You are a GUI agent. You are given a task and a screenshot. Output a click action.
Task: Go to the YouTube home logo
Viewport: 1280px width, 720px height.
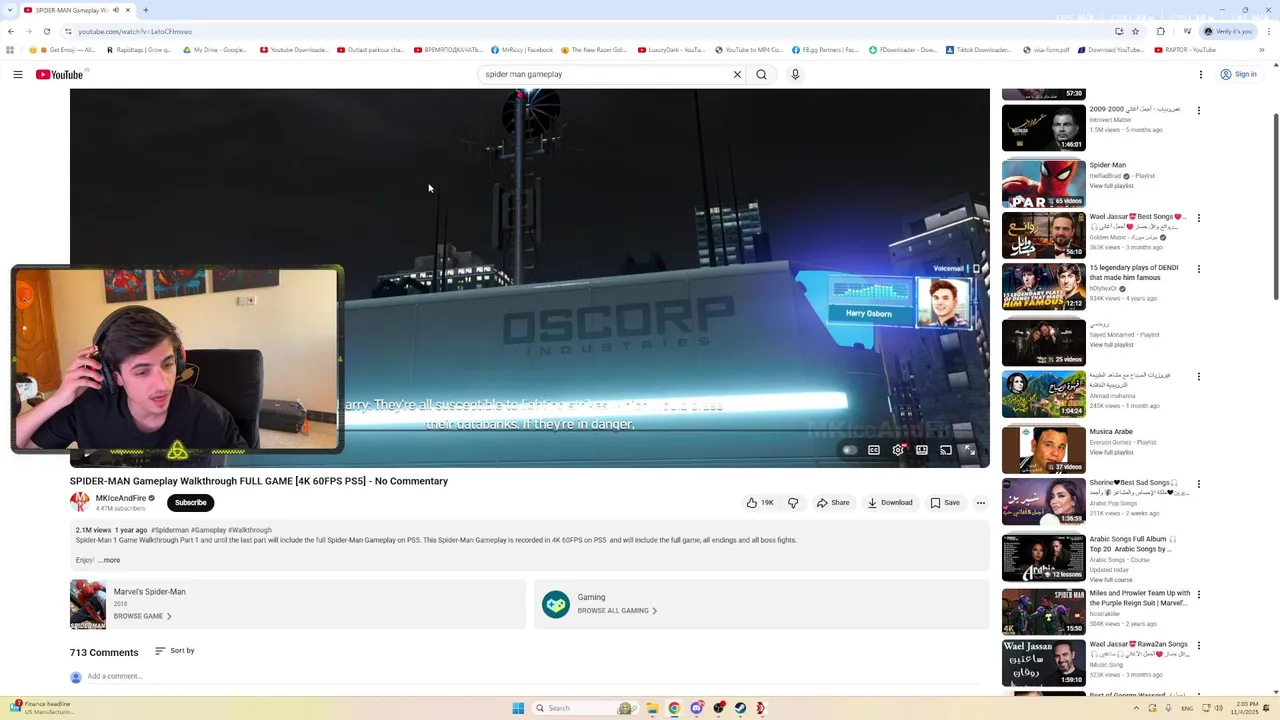click(x=60, y=74)
